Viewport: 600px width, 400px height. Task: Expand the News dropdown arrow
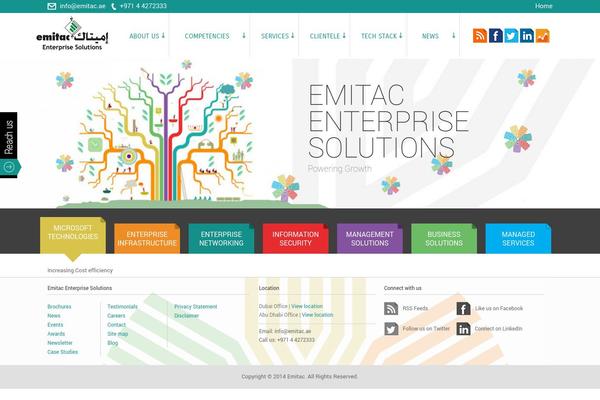tap(453, 36)
